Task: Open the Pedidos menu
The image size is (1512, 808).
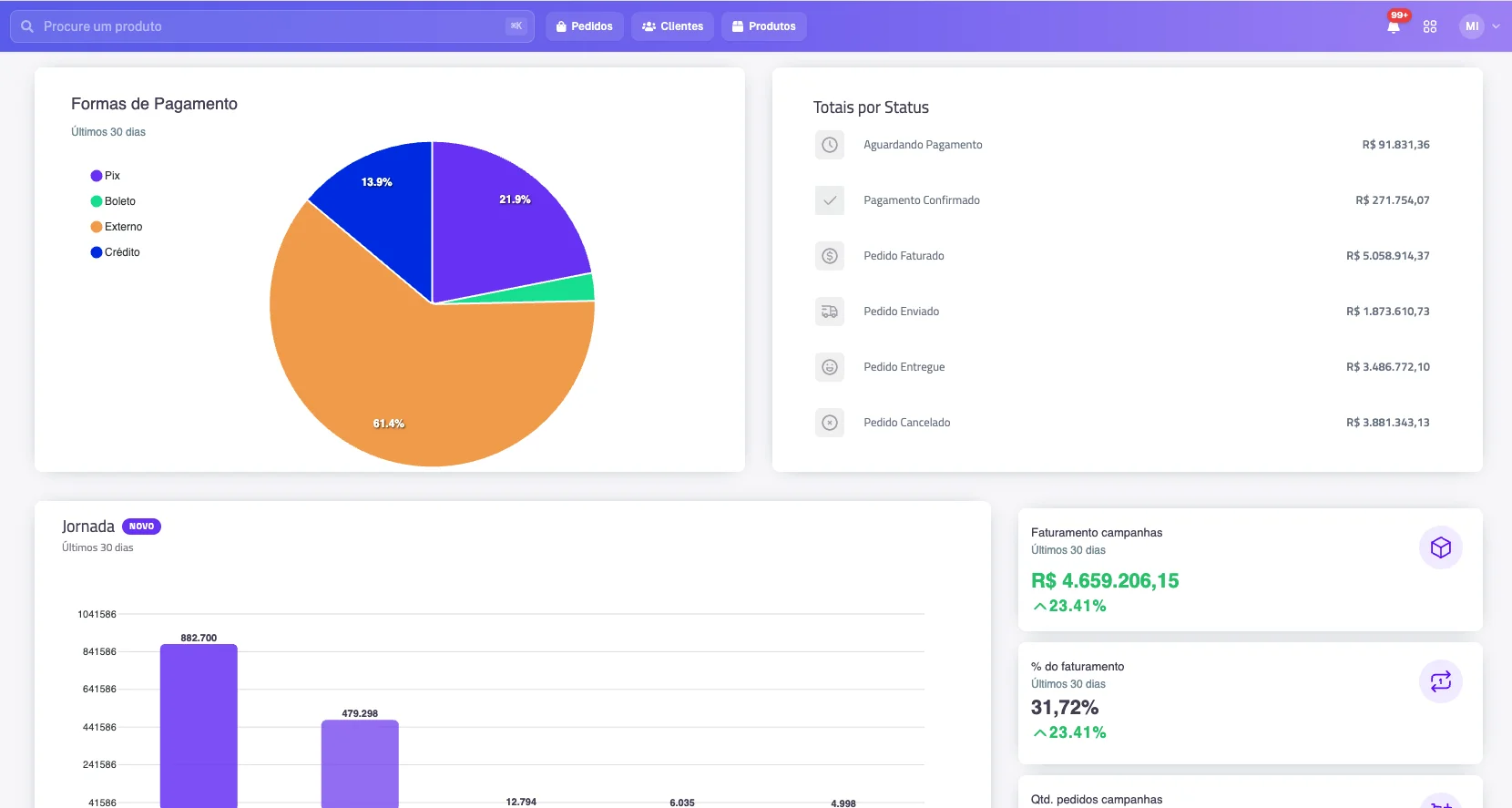Action: tap(585, 26)
